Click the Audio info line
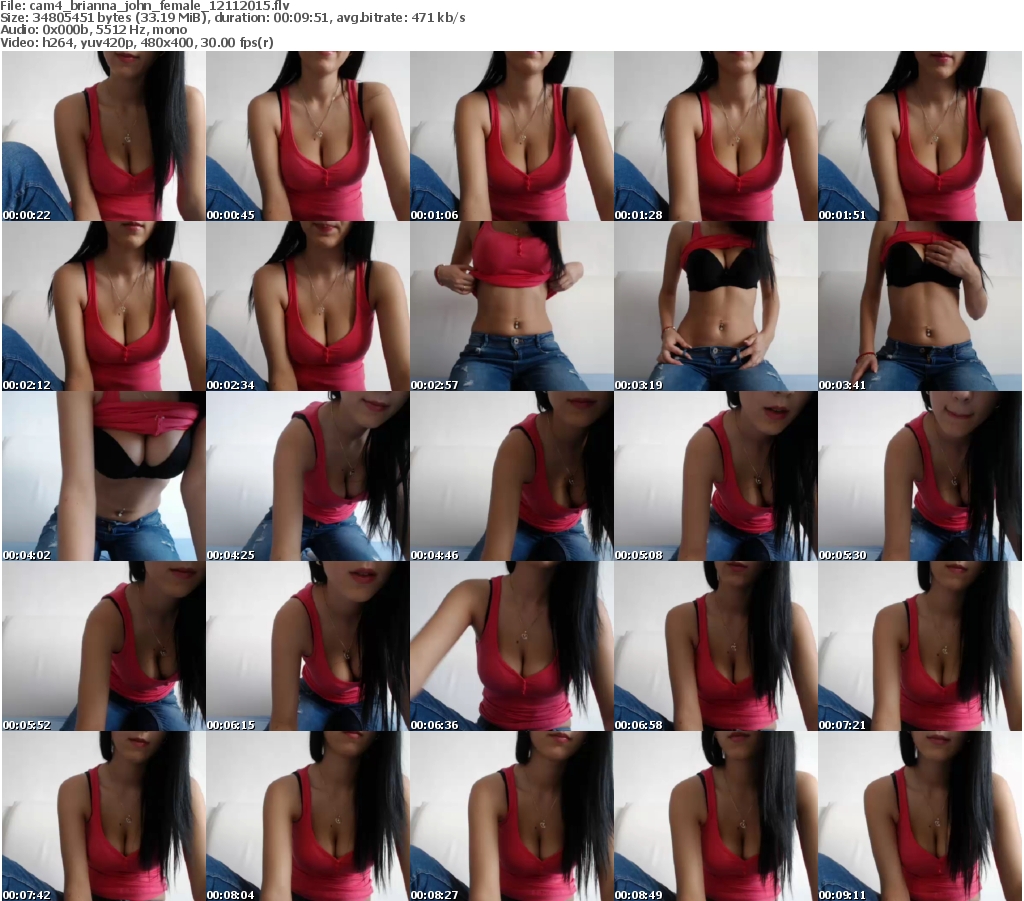The width and height of the screenshot is (1024, 901). (x=93, y=30)
